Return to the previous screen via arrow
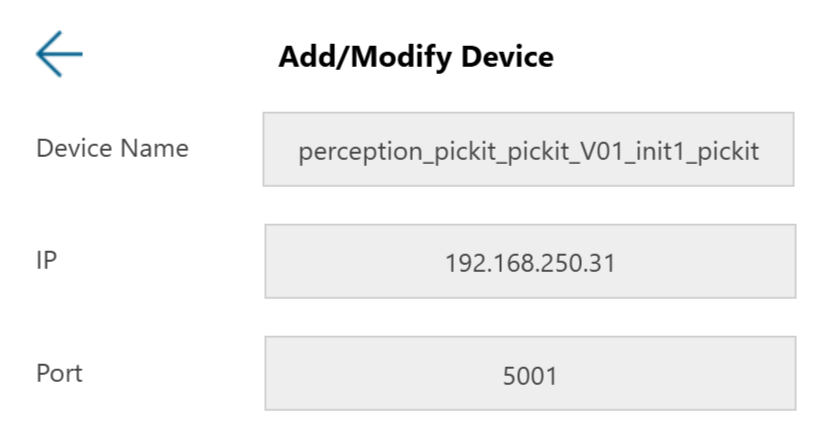Viewport: 829px width, 425px height. tap(59, 54)
